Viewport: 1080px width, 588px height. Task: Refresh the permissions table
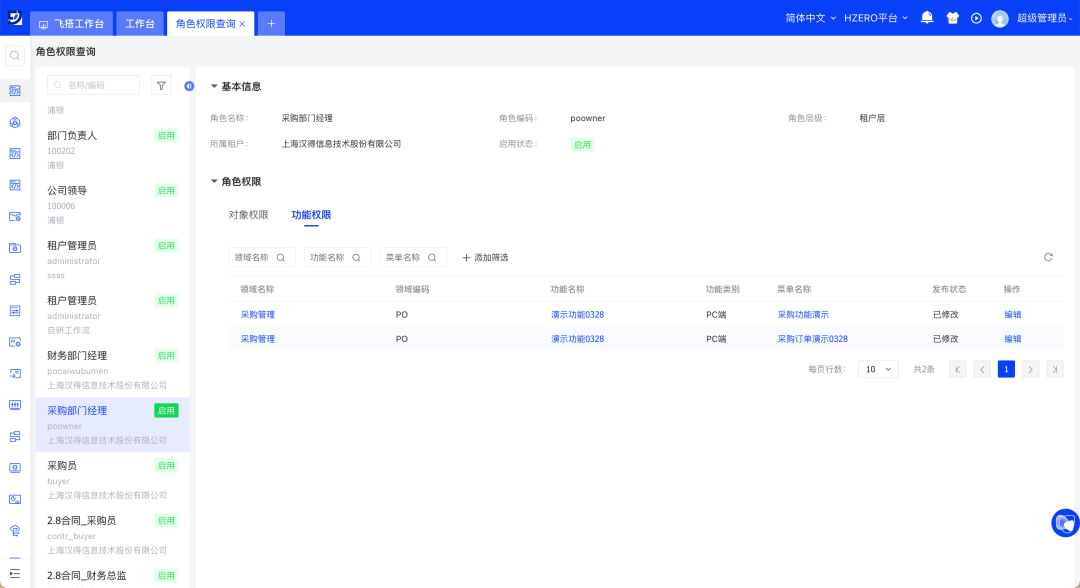pyautogui.click(x=1048, y=257)
